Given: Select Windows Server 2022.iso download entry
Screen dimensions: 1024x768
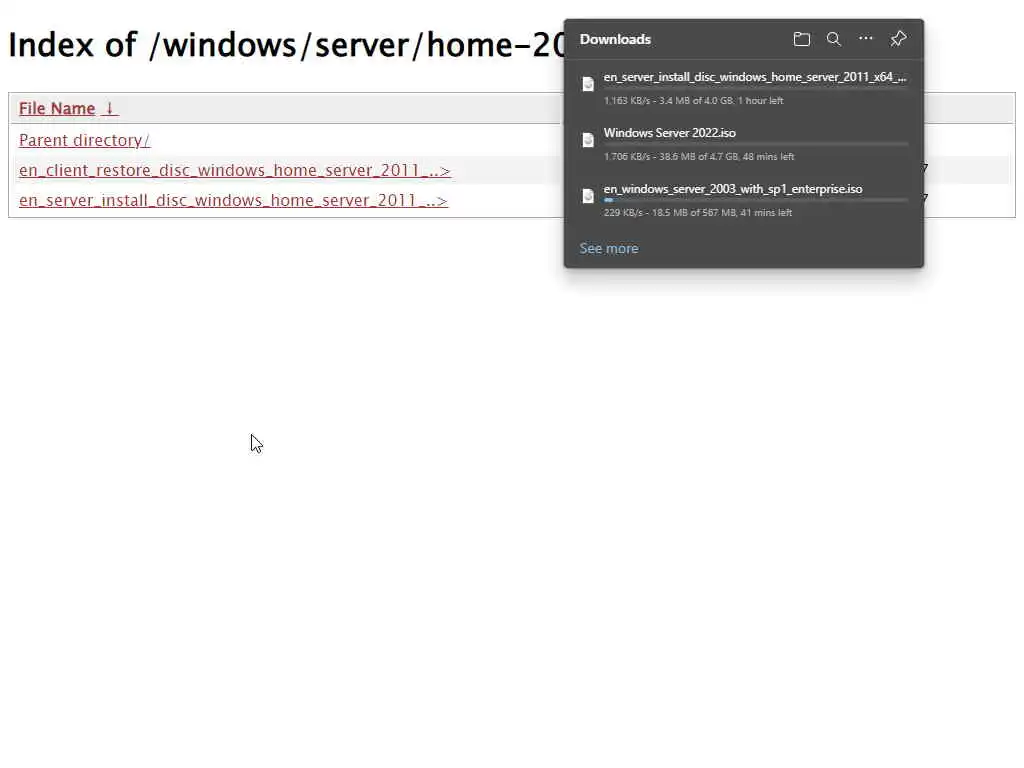Looking at the screenshot, I should pos(744,144).
